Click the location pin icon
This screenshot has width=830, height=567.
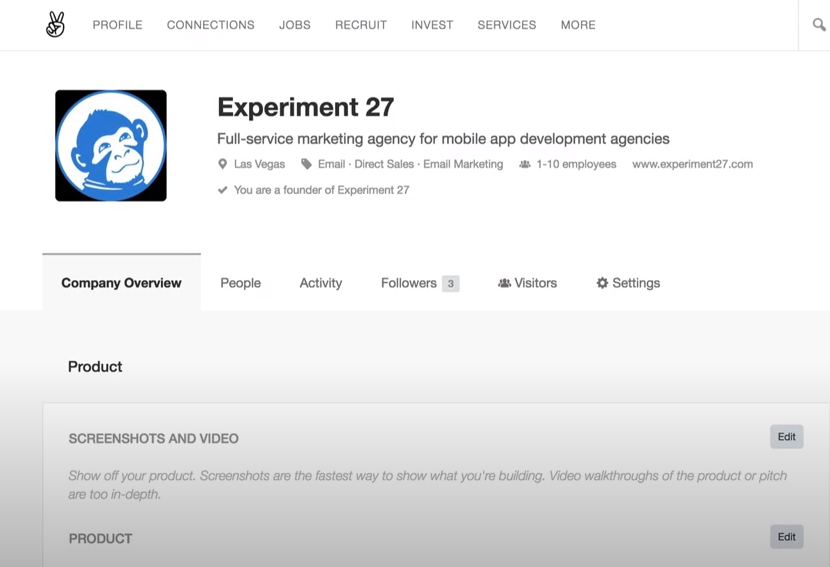(223, 164)
